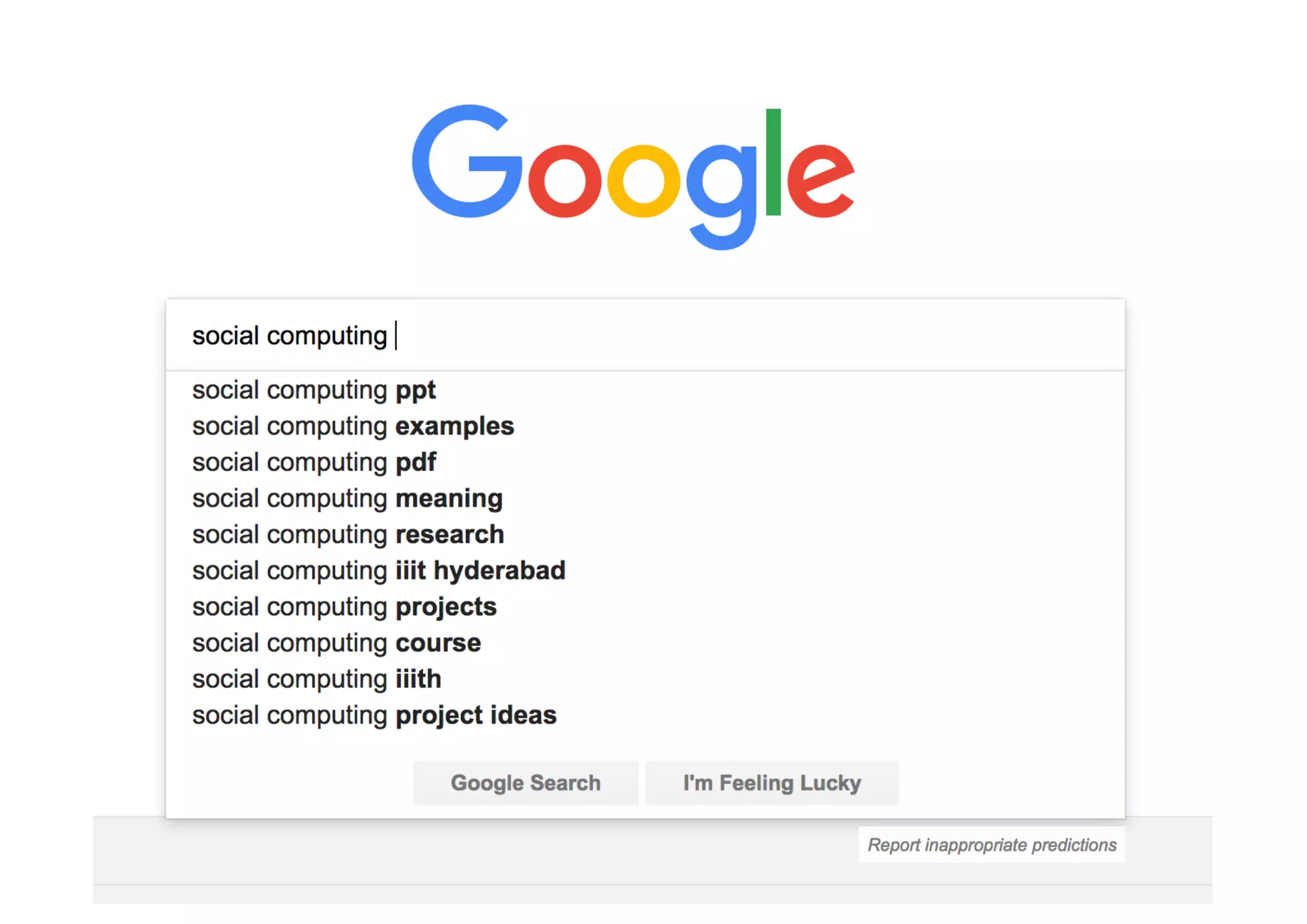Image resolution: width=1307 pixels, height=924 pixels.
Task: Choose the 'social computing course' suggestion
Action: click(336, 643)
